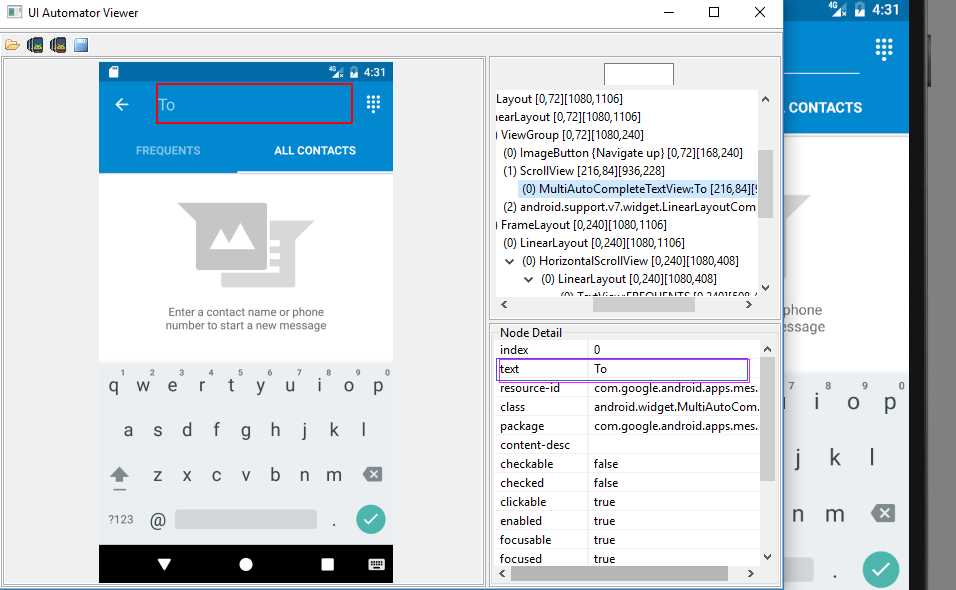This screenshot has width=956, height=590.
Task: Select the package row in Node Detail
Action: (x=627, y=426)
